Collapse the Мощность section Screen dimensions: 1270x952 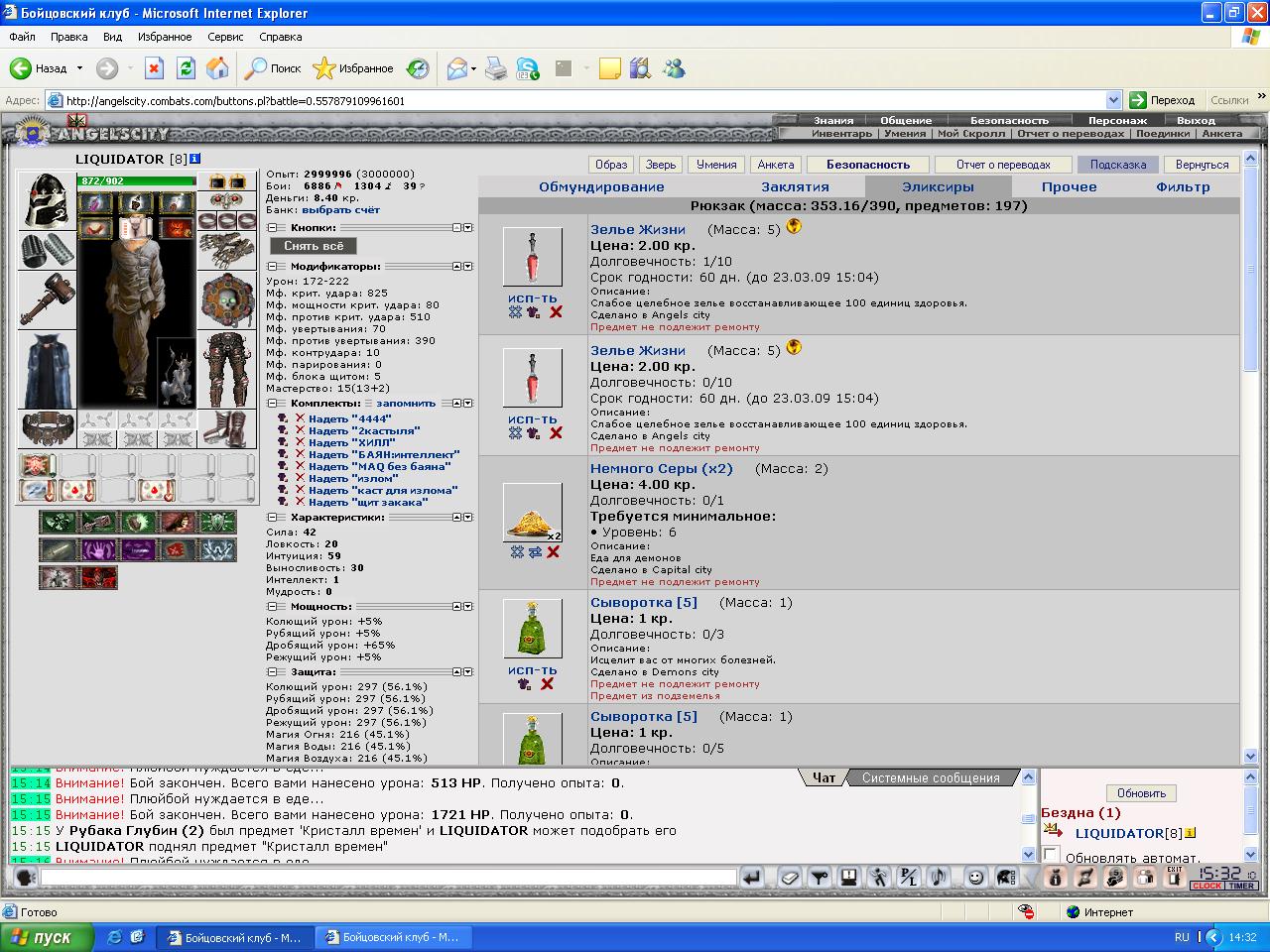[273, 607]
